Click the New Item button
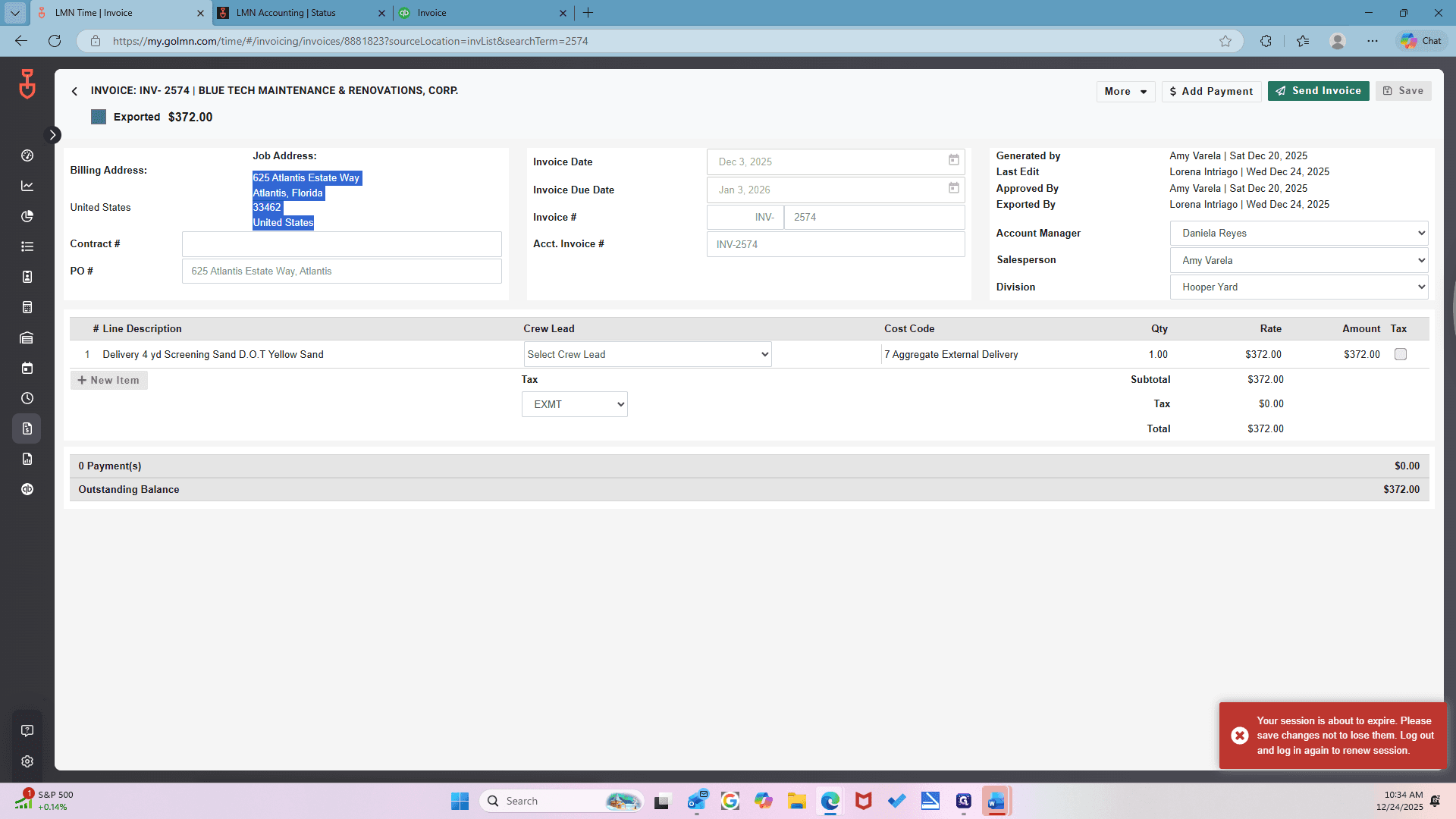1456x819 pixels. pos(108,380)
